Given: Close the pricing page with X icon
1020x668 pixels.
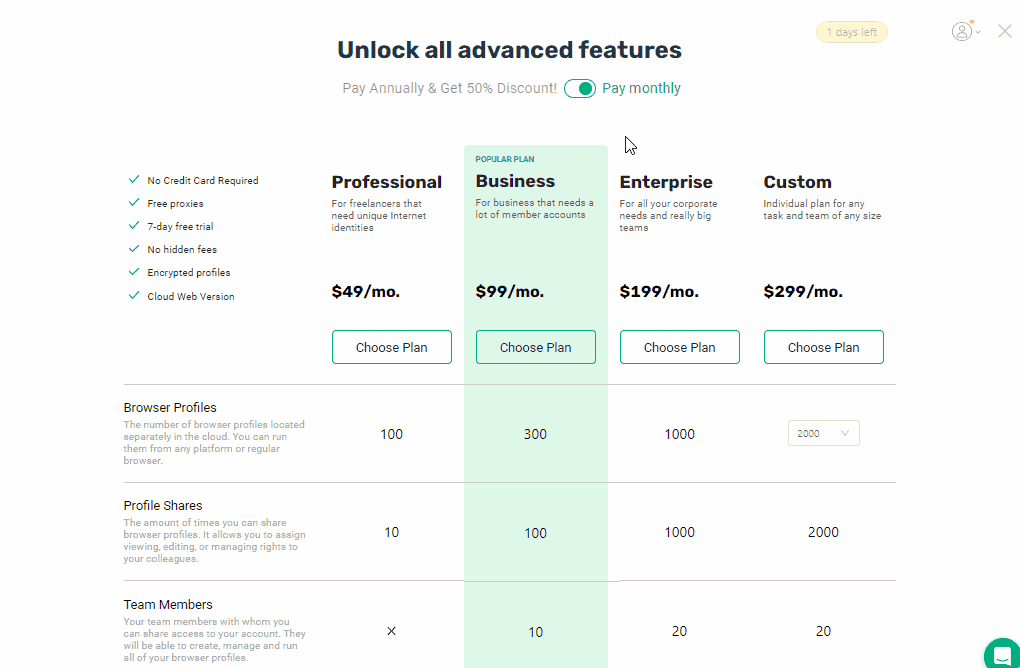Looking at the screenshot, I should pos(1005,31).
